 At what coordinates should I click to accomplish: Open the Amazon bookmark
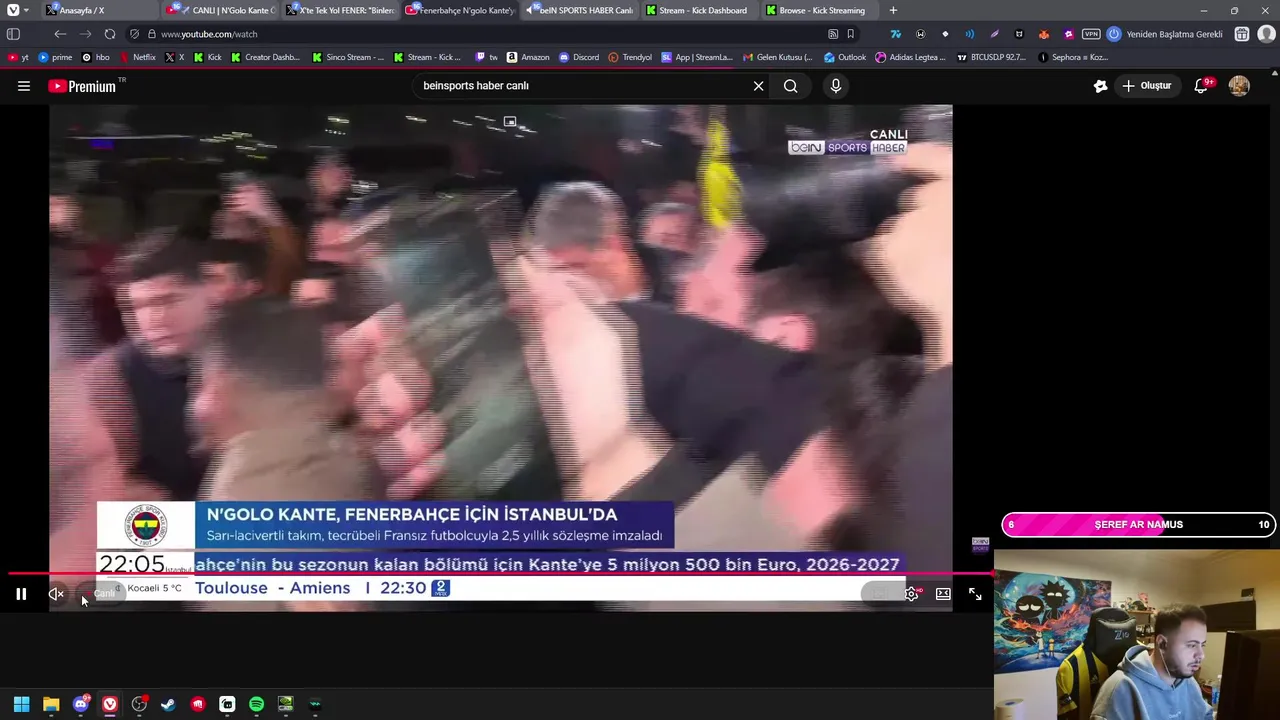coord(528,57)
